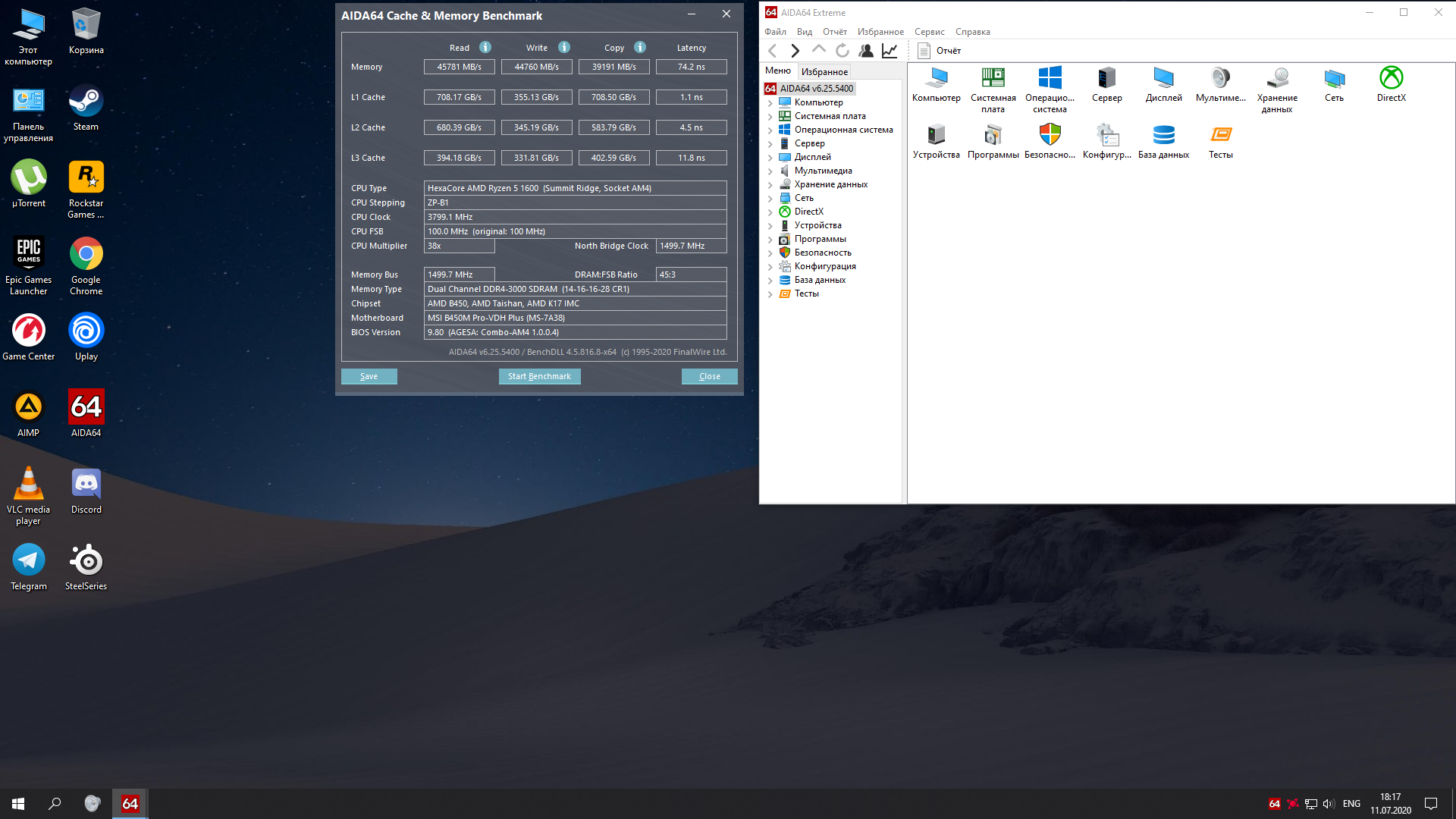Switch to the Избранное tab
Viewport: 1456px width, 819px height.
(824, 72)
